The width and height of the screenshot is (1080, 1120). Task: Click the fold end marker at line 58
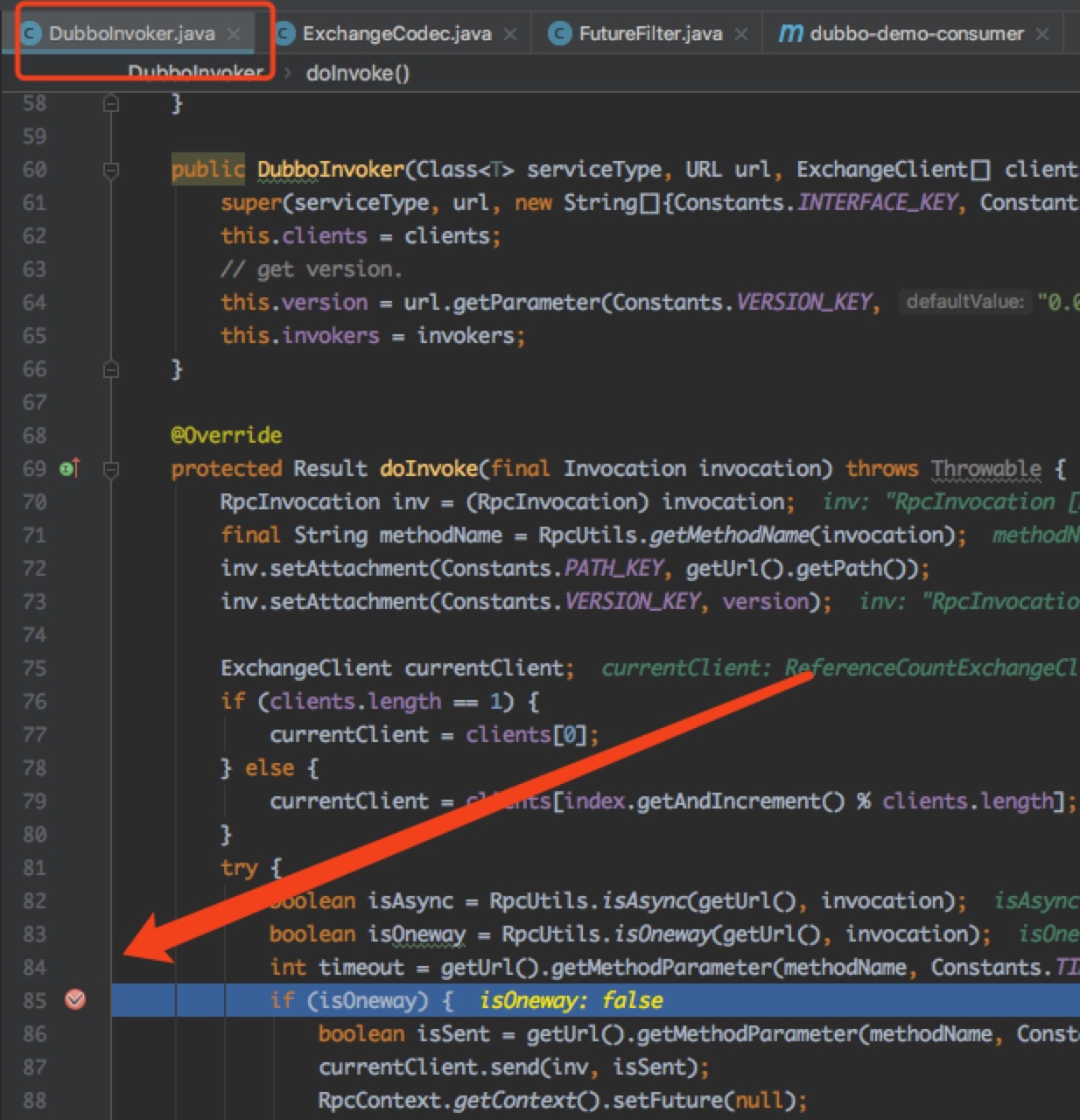[111, 103]
